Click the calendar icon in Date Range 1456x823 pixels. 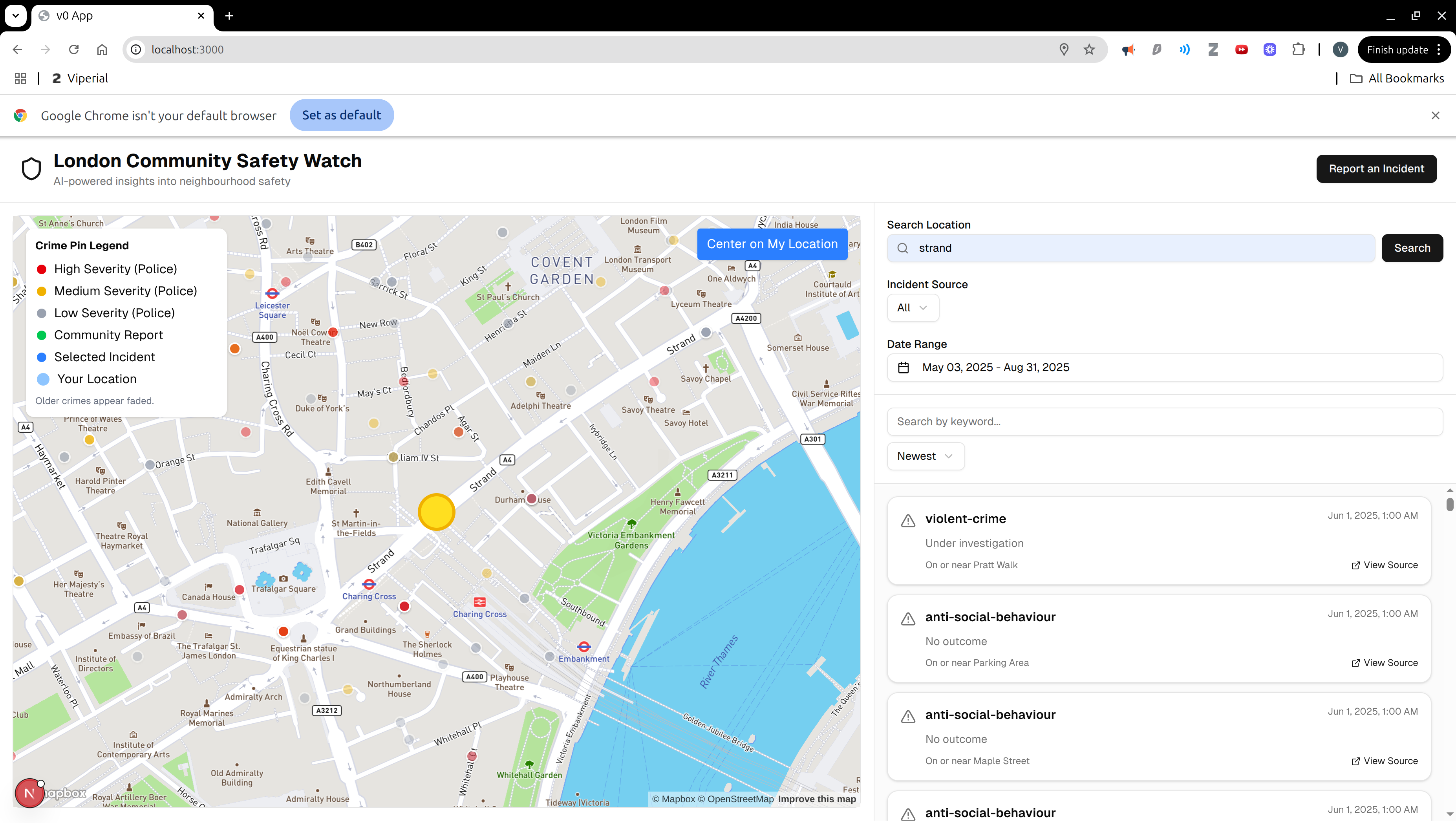coord(903,368)
